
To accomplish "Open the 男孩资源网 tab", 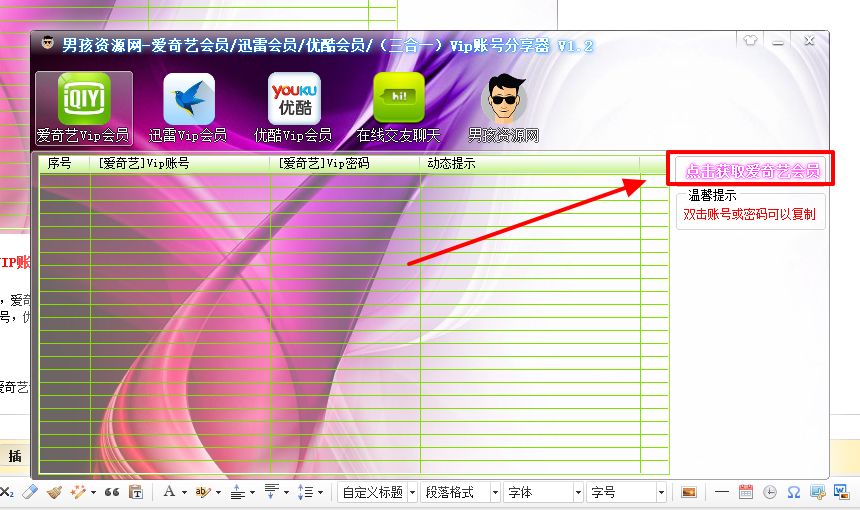I will tap(503, 109).
